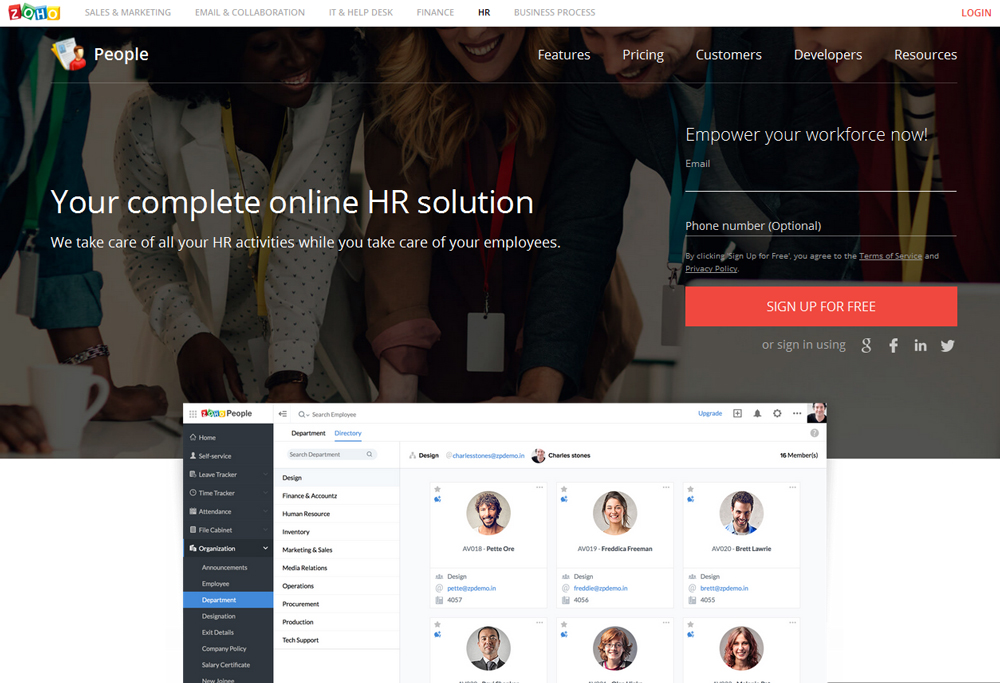The image size is (1000, 683).
Task: Open the Business Process top menu
Action: (554, 12)
